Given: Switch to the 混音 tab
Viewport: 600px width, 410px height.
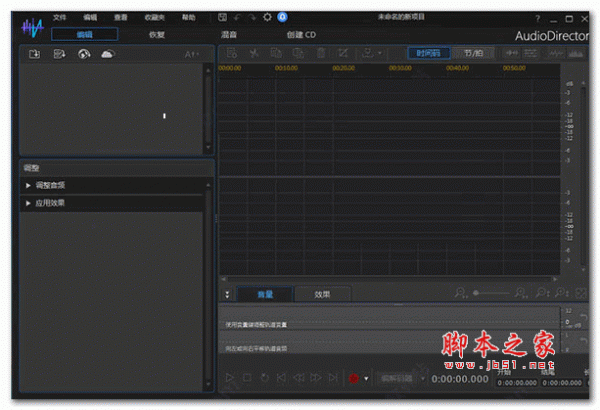Looking at the screenshot, I should click(229, 34).
